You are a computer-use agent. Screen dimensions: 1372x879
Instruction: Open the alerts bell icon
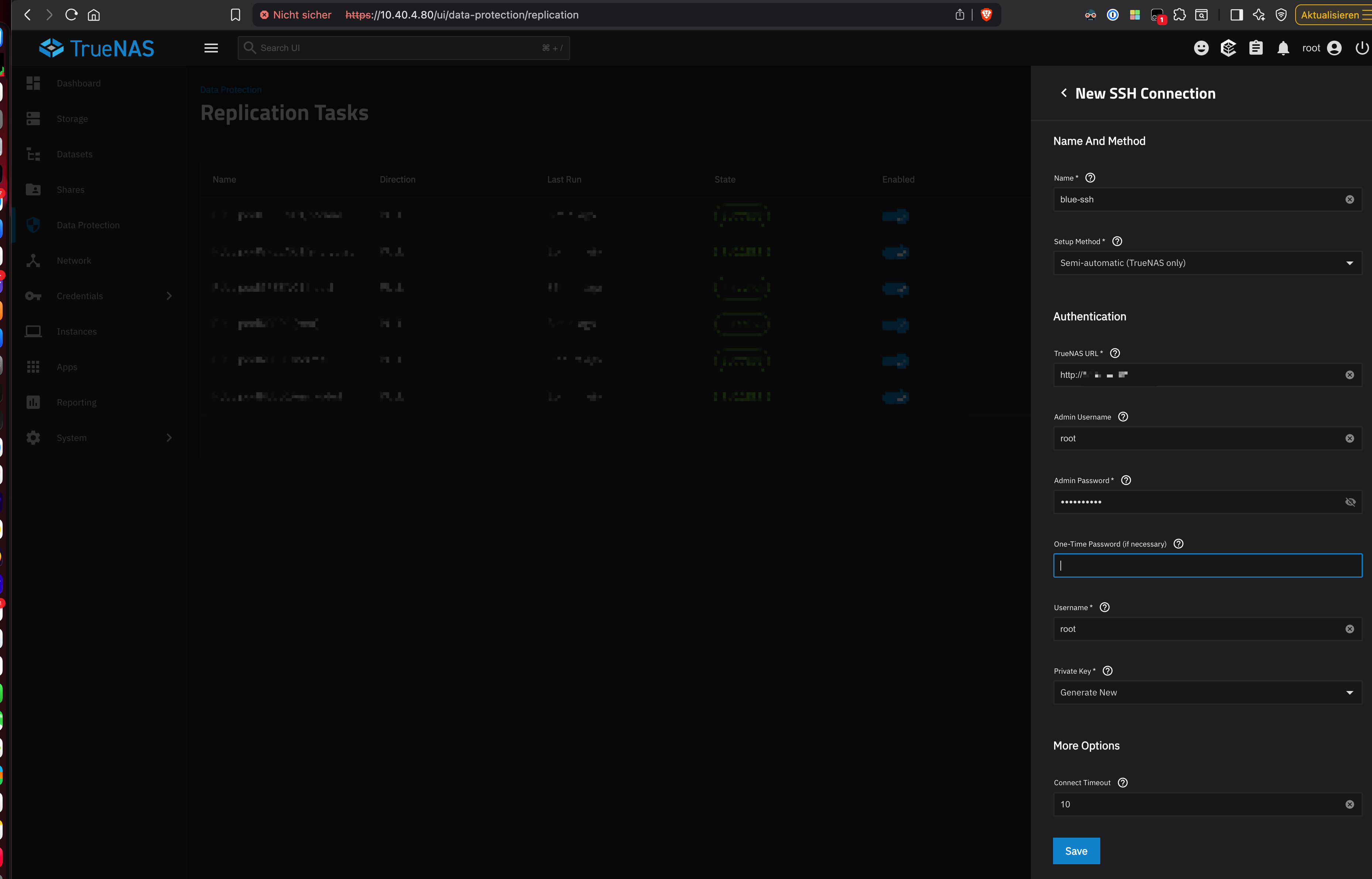(x=1283, y=48)
